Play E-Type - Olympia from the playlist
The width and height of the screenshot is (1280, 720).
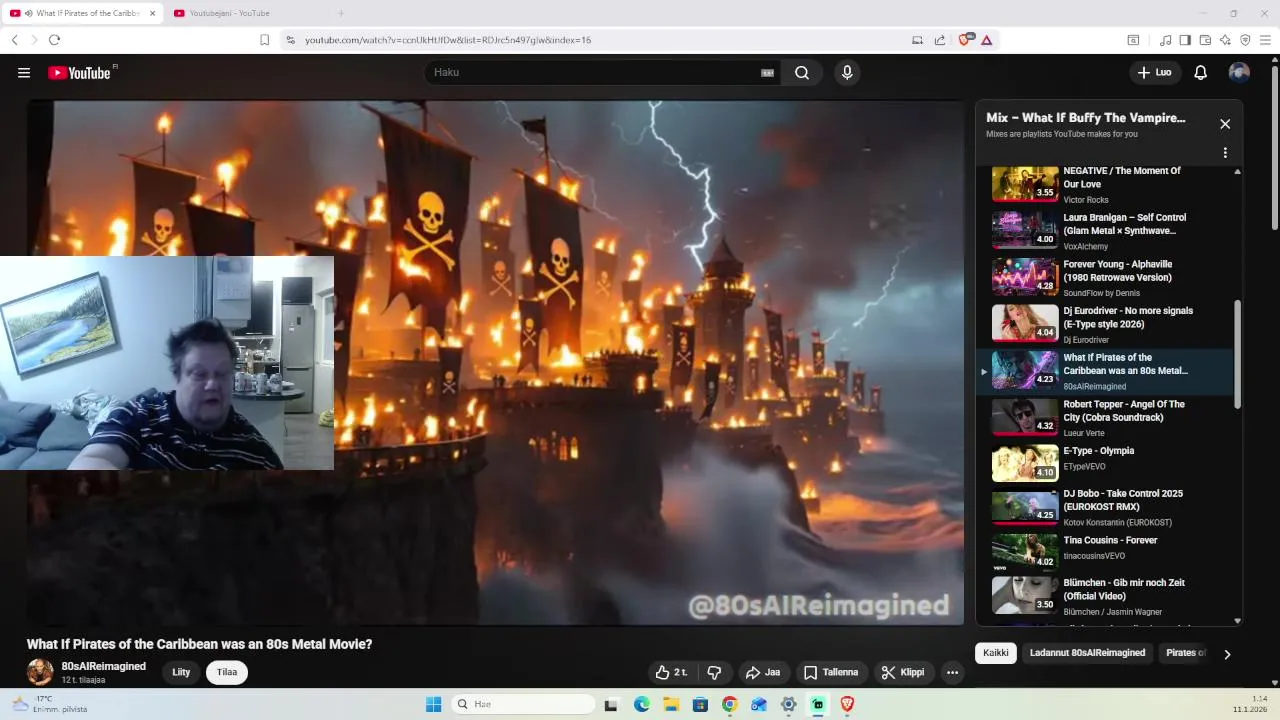1105,464
